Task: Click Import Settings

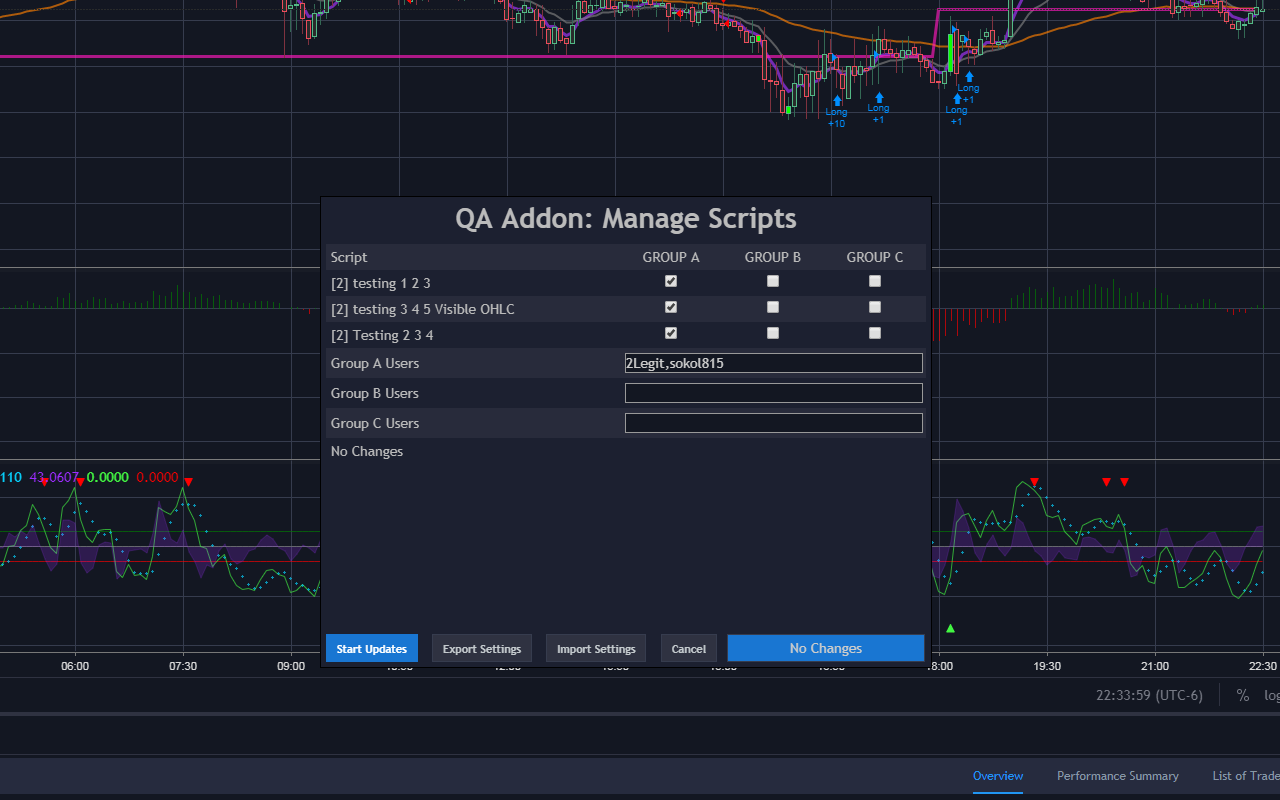Action: [595, 648]
